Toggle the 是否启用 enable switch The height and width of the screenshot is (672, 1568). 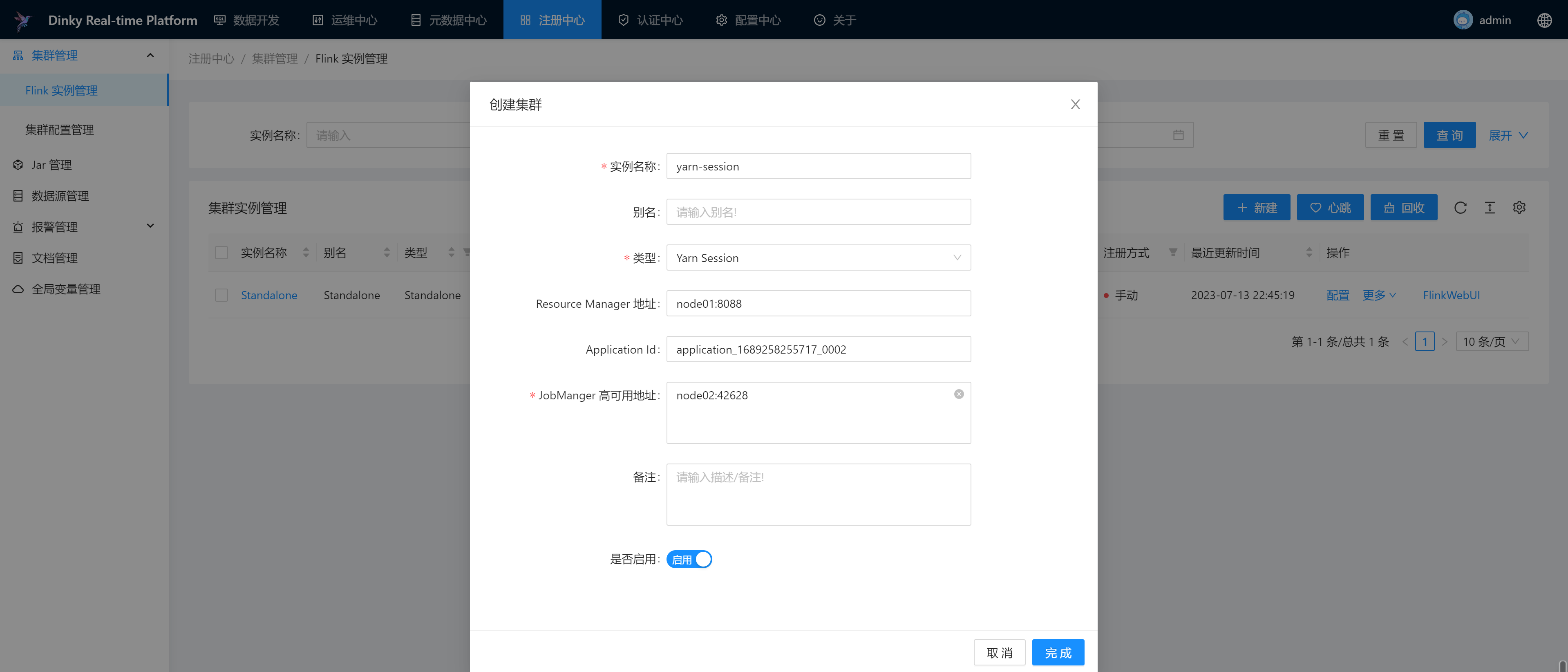click(x=689, y=559)
